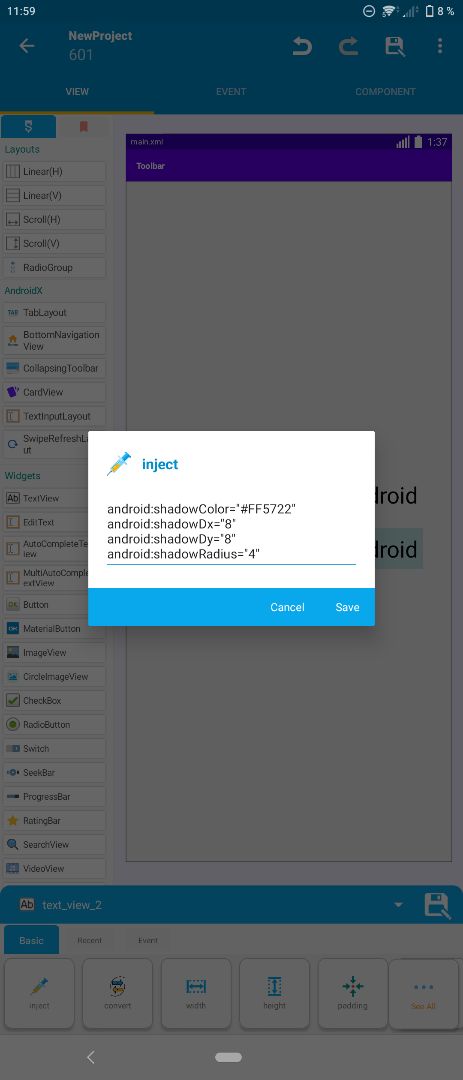Click the save project disk icon
The image size is (463, 1080).
pos(394,46)
